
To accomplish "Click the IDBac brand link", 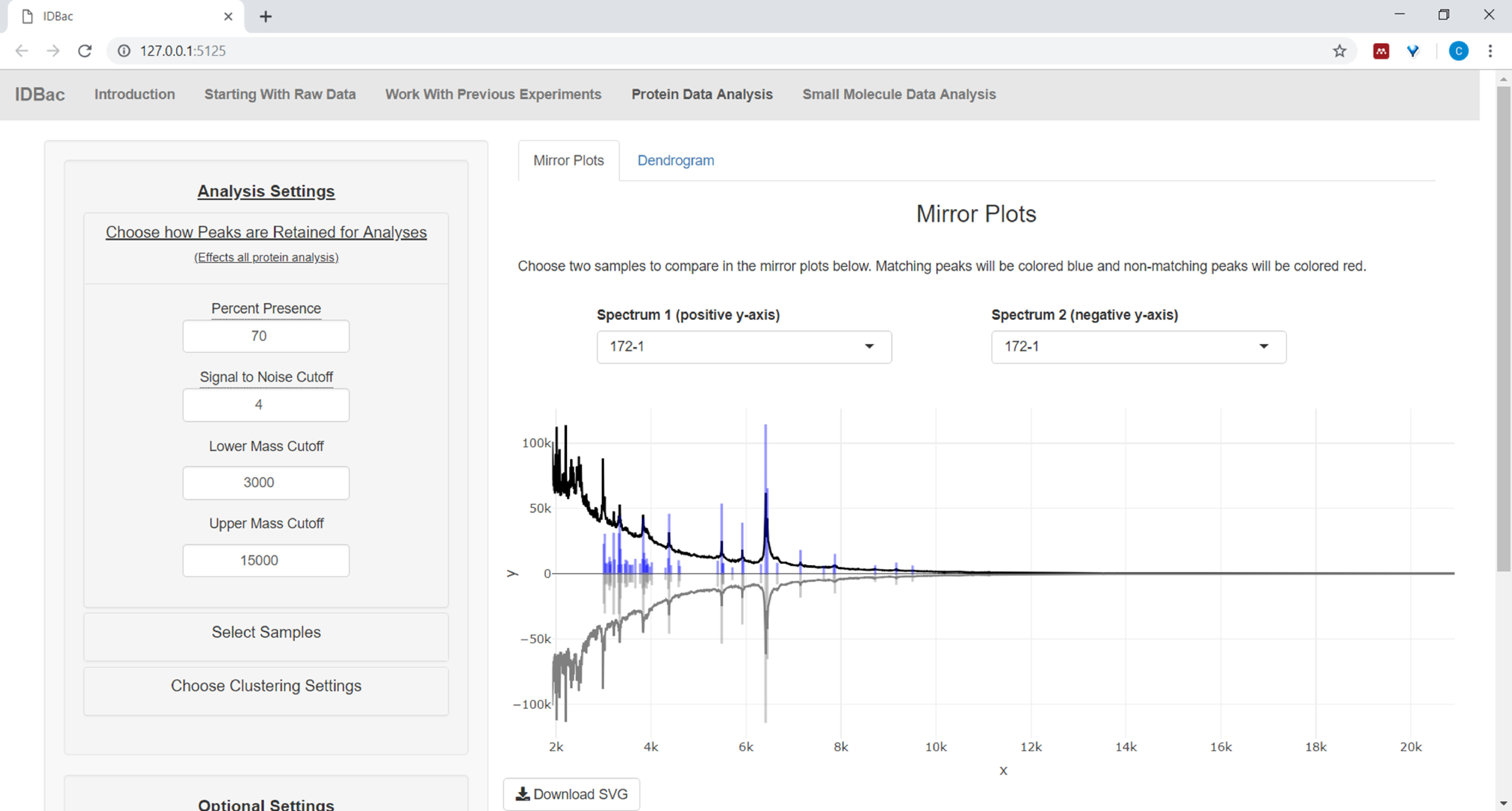I will point(39,95).
